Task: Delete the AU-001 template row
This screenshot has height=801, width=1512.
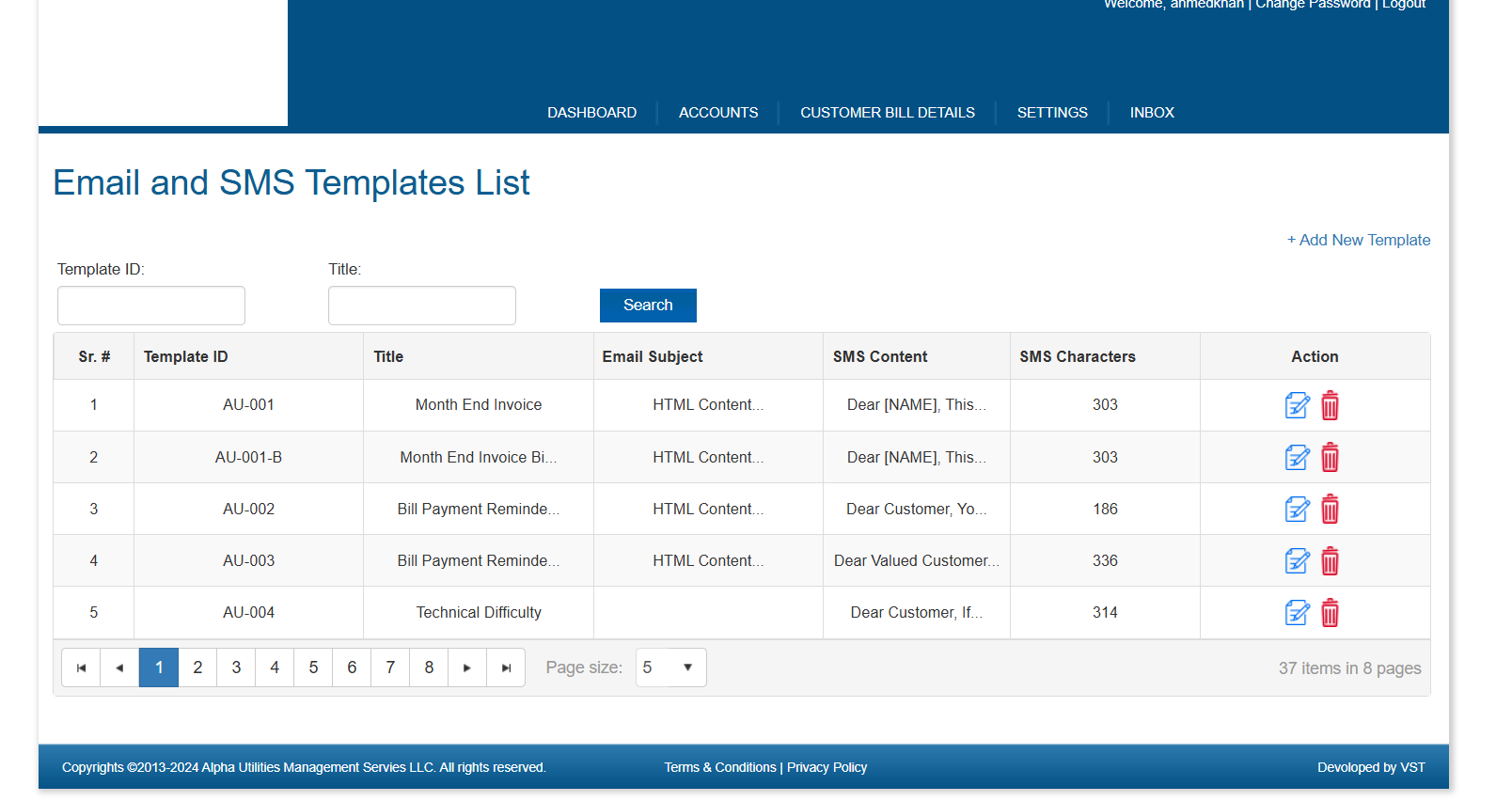Action: pyautogui.click(x=1330, y=406)
